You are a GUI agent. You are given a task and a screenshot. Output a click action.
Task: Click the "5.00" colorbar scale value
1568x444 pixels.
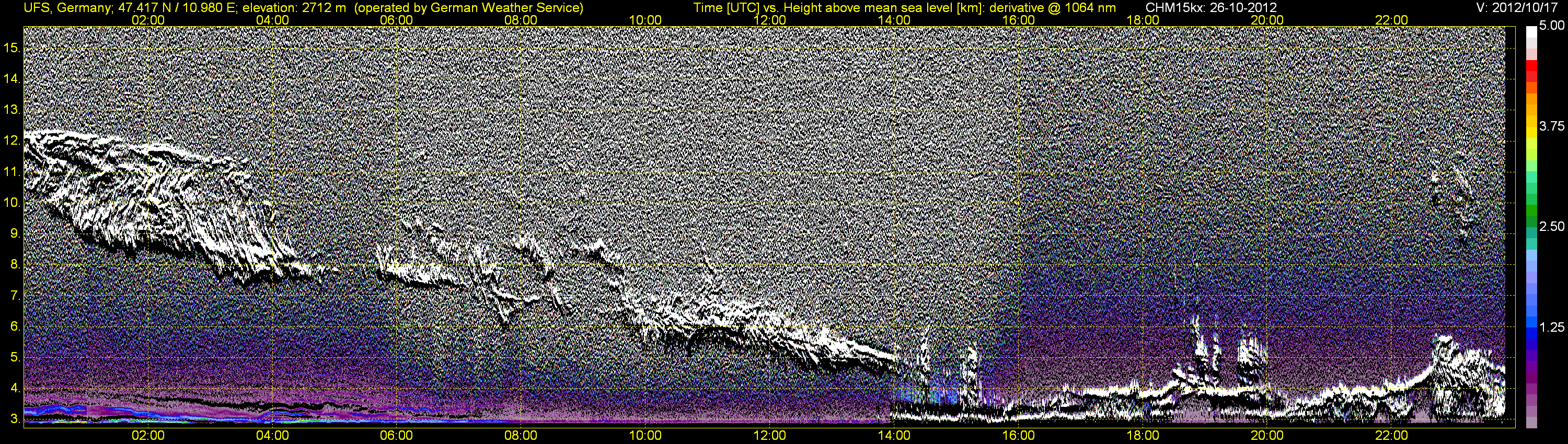[1552, 26]
